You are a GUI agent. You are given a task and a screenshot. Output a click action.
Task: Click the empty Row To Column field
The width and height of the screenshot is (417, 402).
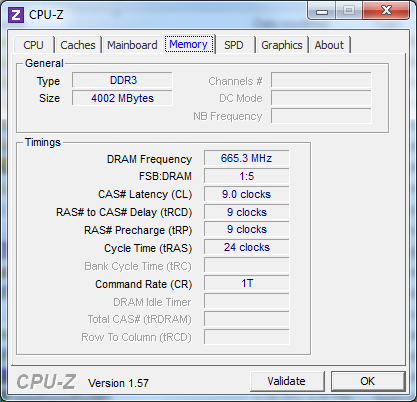pos(247,337)
